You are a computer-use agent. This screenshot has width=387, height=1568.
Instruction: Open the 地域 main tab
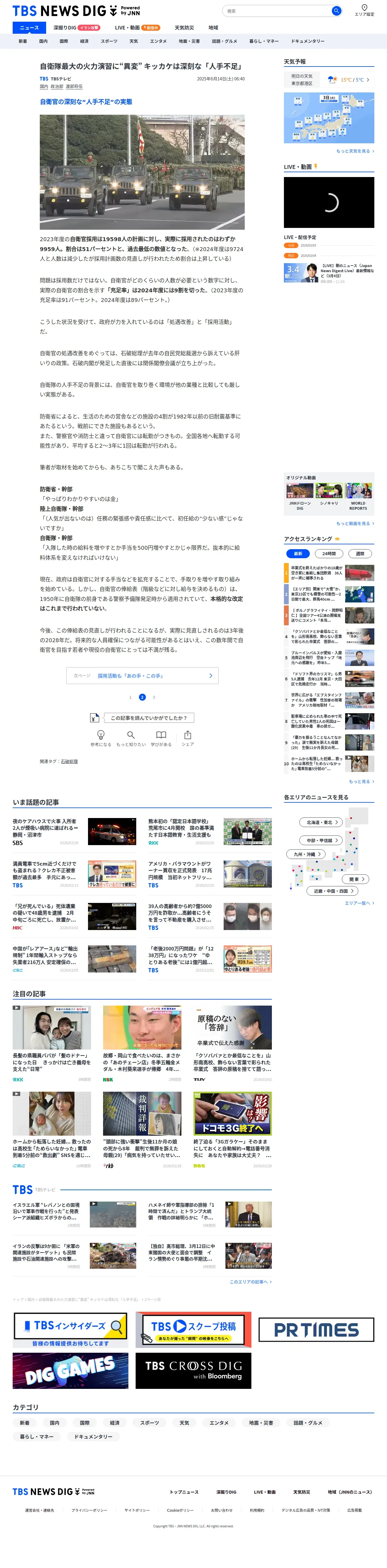coord(213,27)
